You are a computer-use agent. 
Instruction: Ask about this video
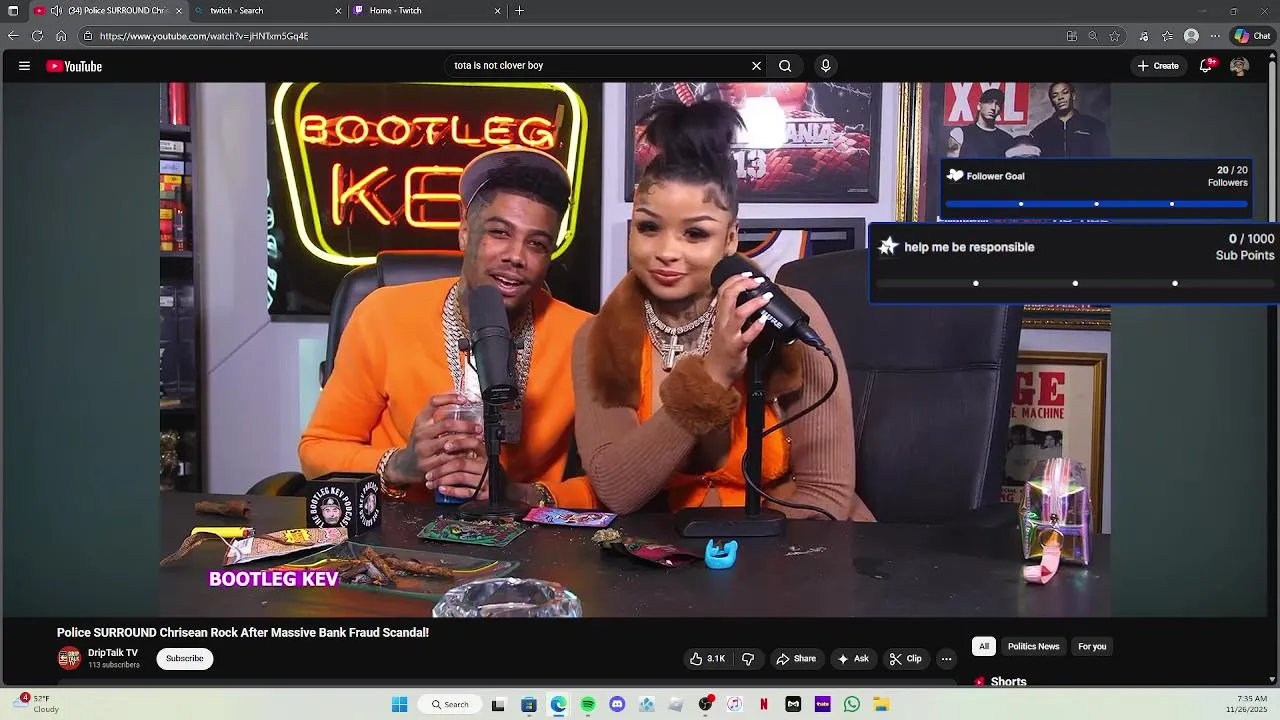coord(853,659)
